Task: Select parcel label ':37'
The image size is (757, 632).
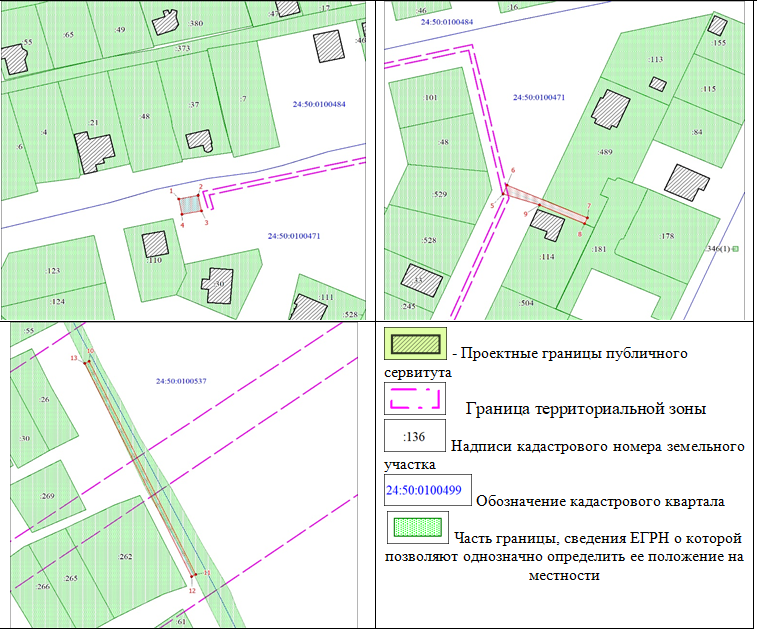Action: coord(194,104)
